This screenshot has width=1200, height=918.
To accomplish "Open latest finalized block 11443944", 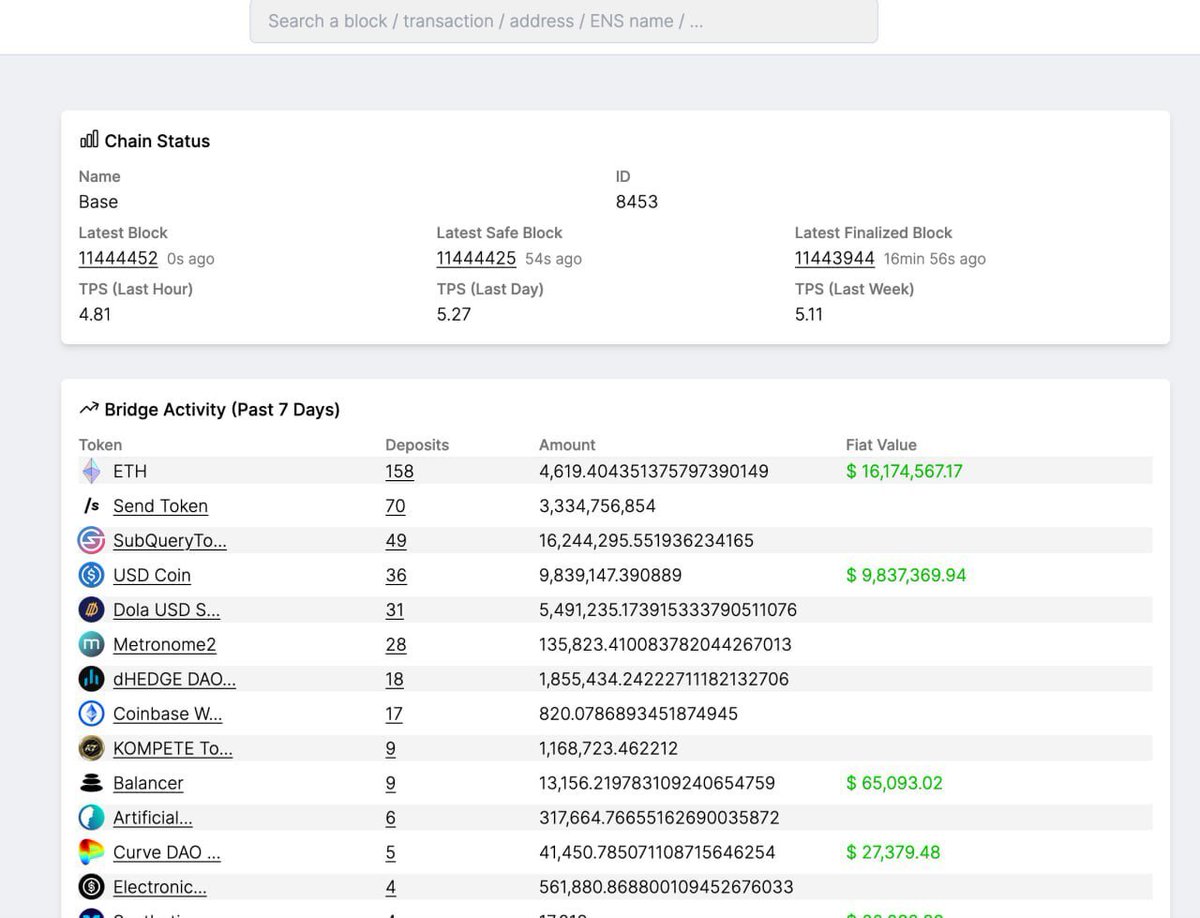I will [x=835, y=258].
